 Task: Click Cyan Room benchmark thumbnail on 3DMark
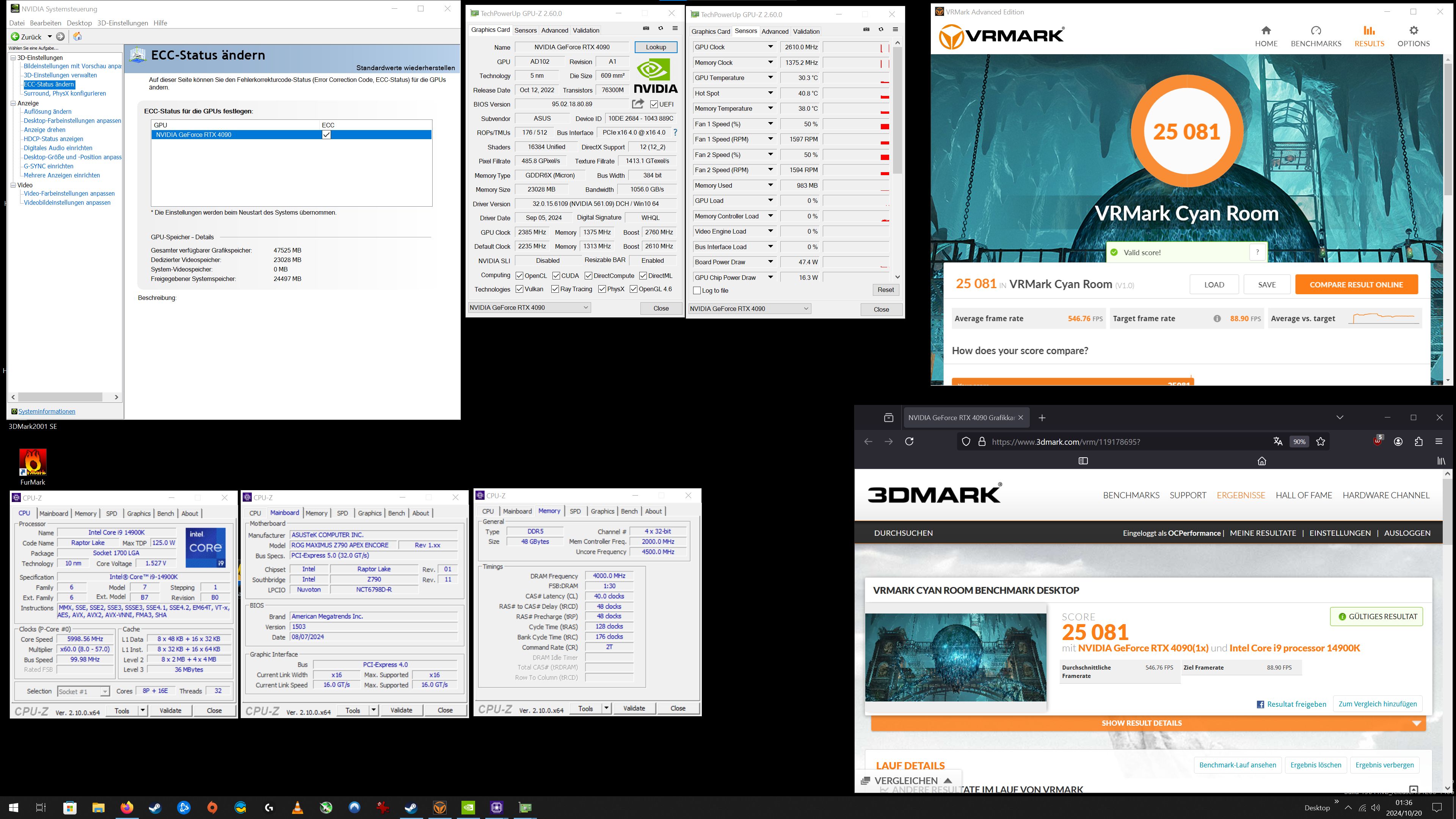pos(956,657)
